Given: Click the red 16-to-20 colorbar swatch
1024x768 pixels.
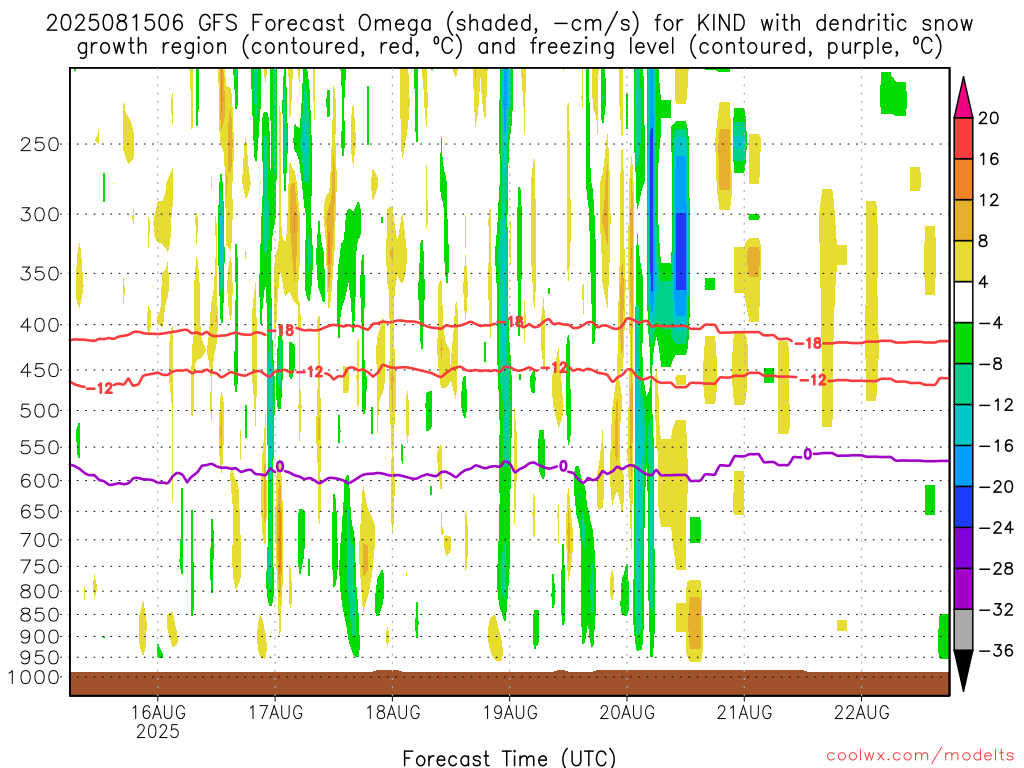Looking at the screenshot, I should [x=963, y=138].
